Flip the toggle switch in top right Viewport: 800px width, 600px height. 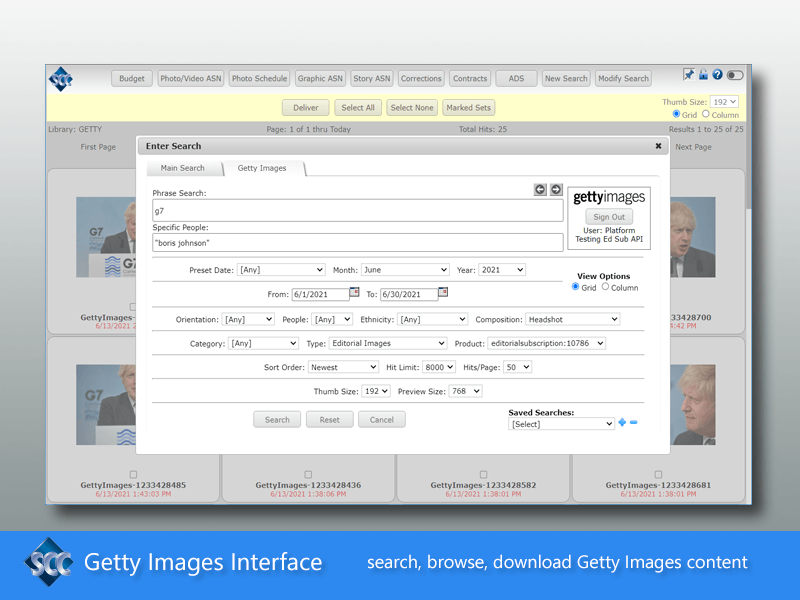(x=735, y=75)
